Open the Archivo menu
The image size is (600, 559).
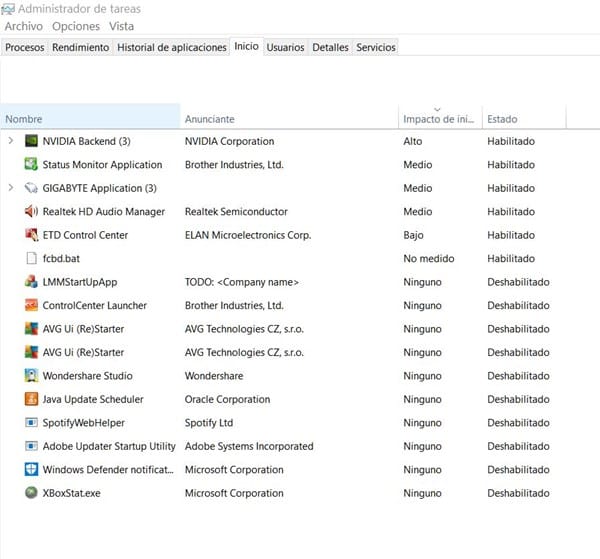point(24,26)
